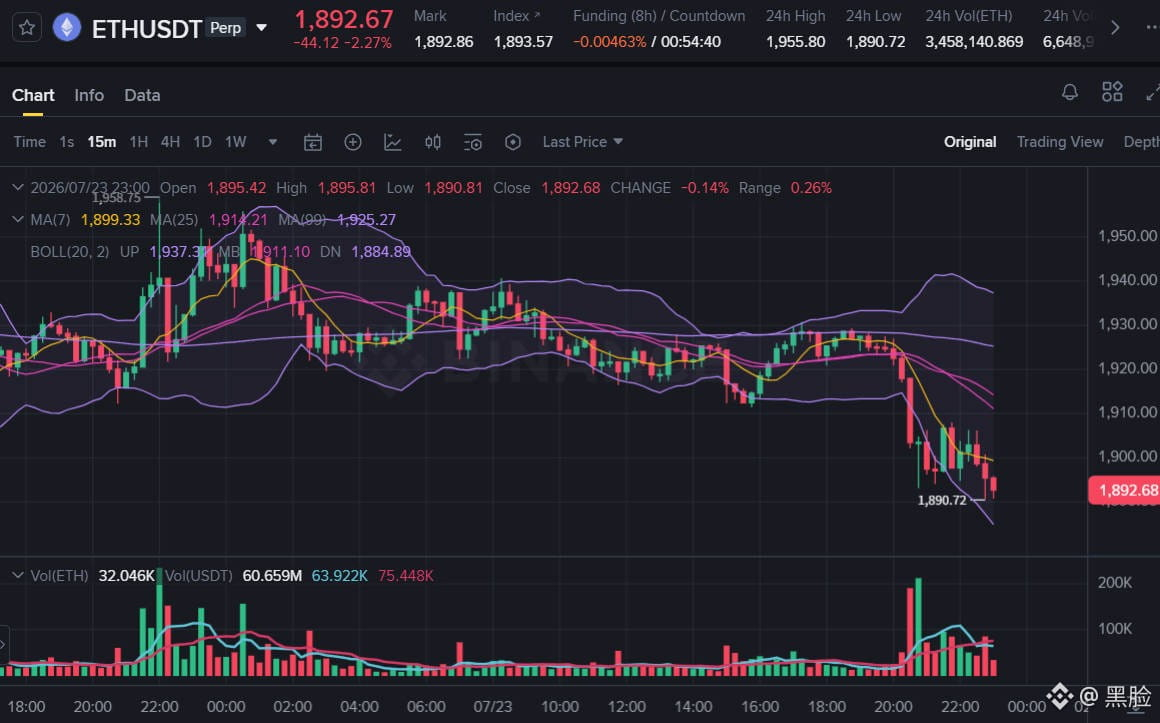
Task: Click the MA(7) indicator label
Action: click(x=50, y=220)
